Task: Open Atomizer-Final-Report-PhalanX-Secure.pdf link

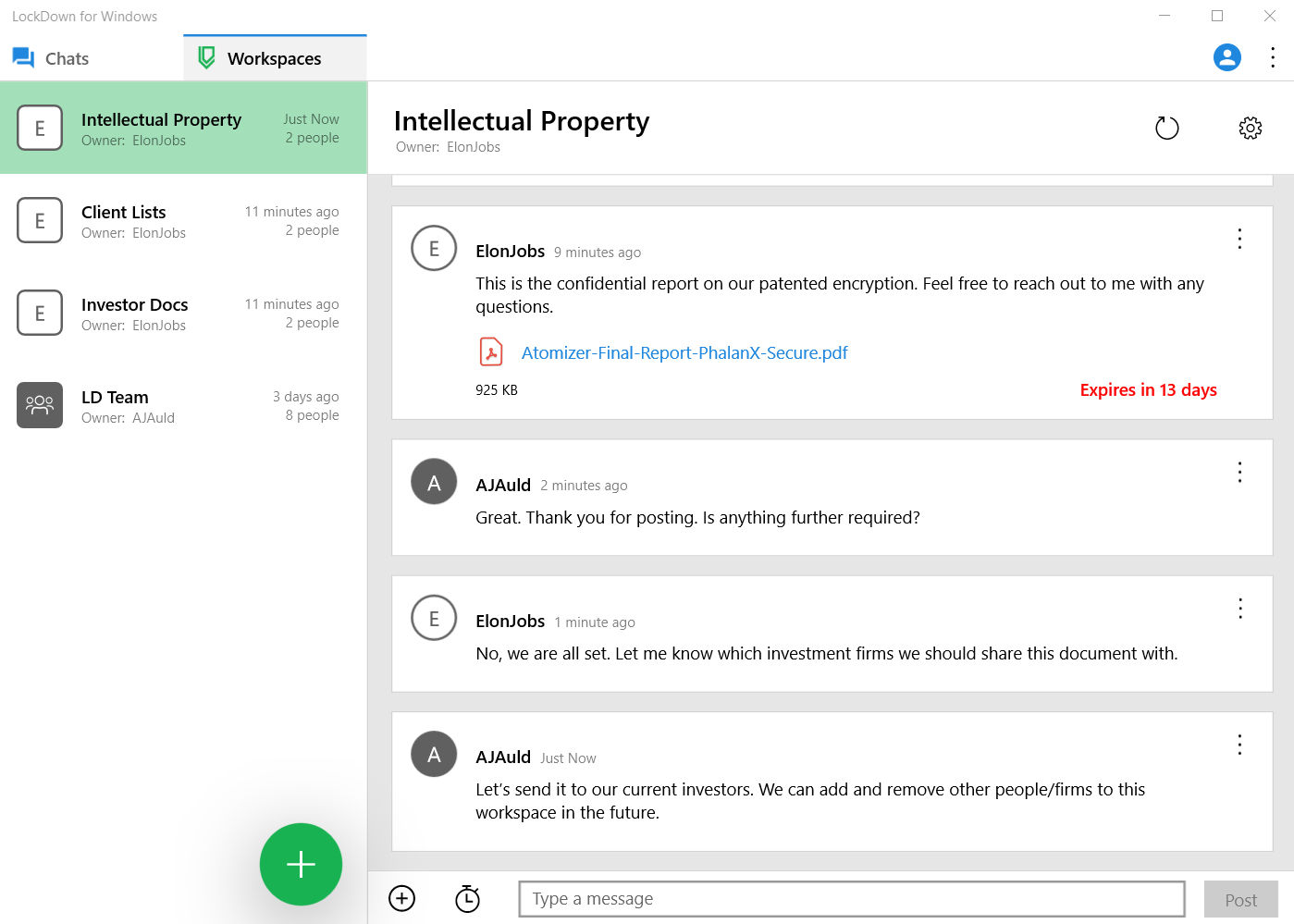Action: tap(684, 352)
